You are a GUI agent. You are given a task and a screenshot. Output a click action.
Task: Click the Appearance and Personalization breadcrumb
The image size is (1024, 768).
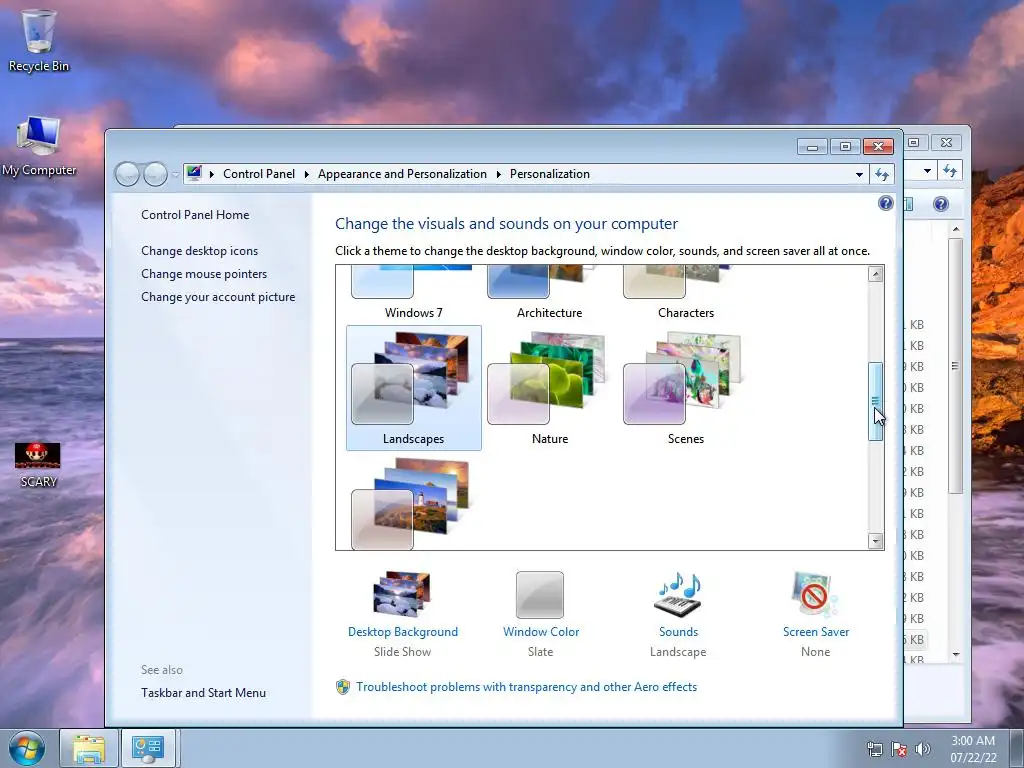[x=402, y=174]
